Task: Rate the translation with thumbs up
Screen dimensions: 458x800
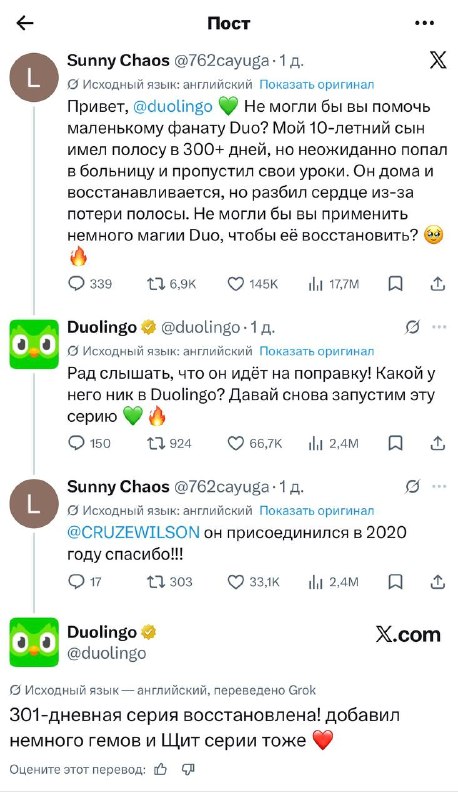Action: pos(161,769)
